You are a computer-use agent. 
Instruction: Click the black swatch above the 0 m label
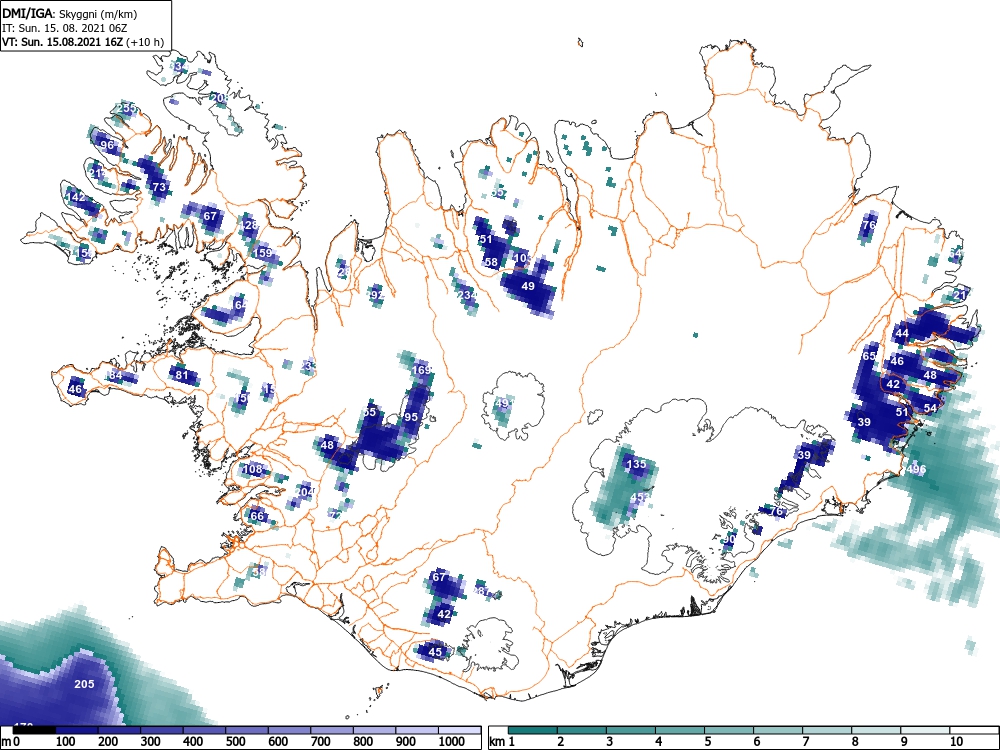click(34, 730)
